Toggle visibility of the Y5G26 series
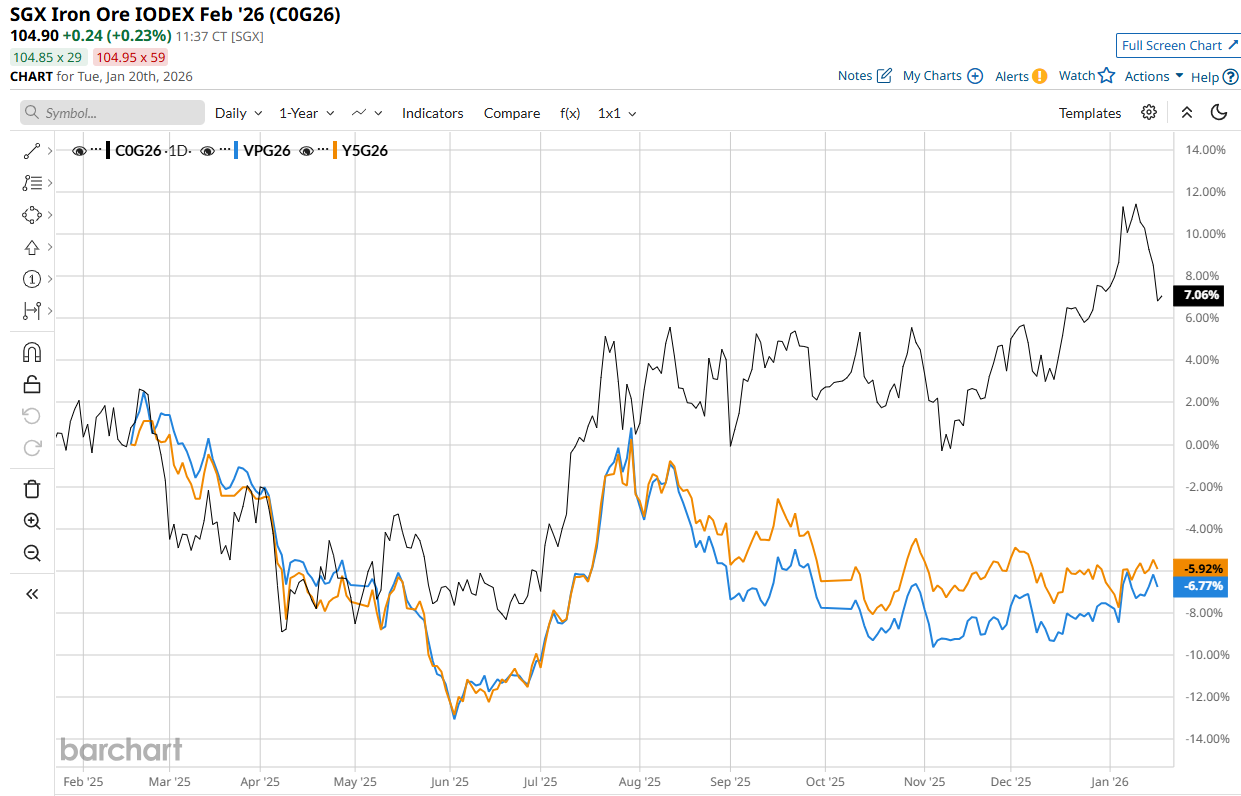The width and height of the screenshot is (1241, 796). [x=308, y=151]
